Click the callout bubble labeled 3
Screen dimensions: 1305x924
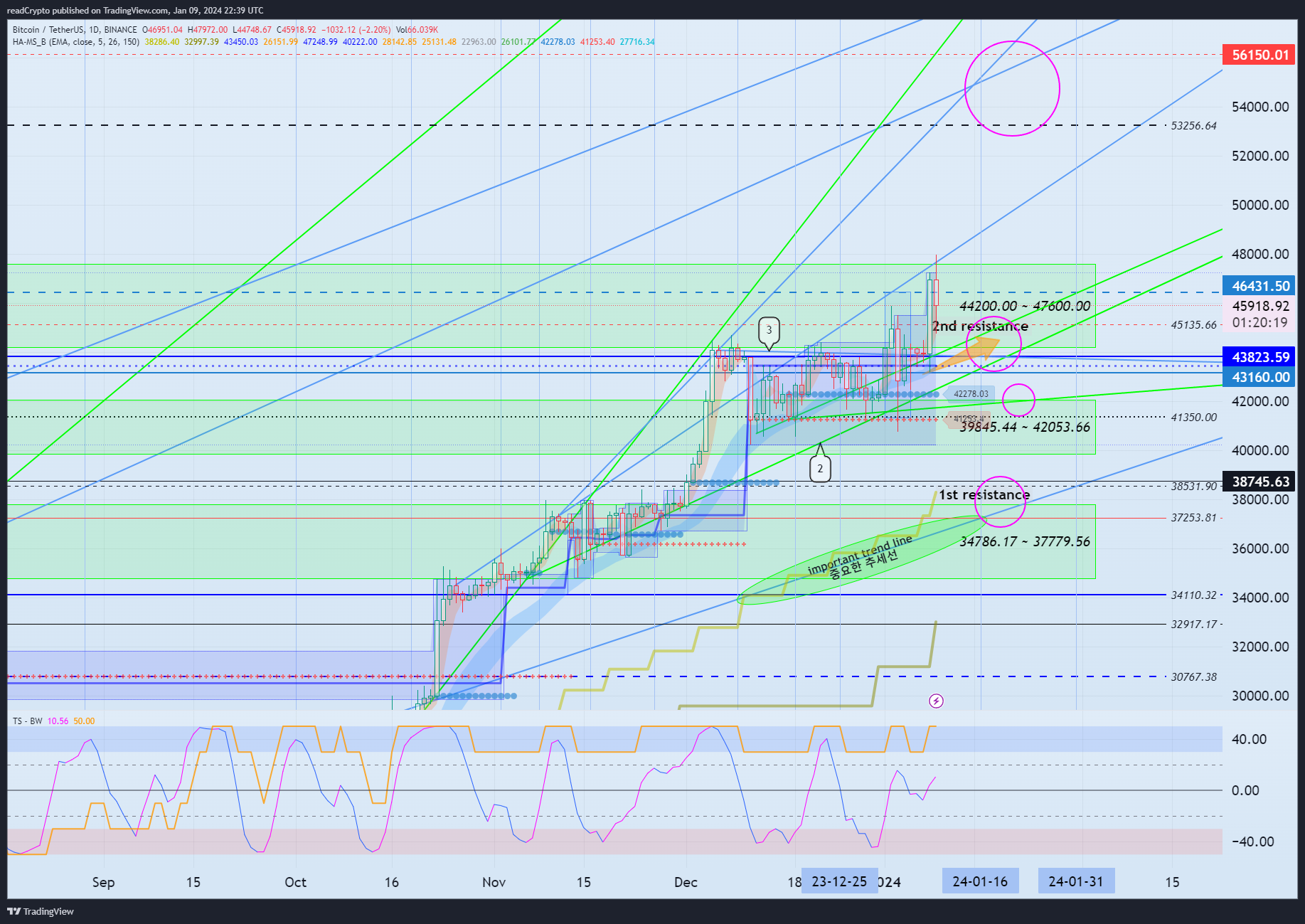[x=769, y=331]
